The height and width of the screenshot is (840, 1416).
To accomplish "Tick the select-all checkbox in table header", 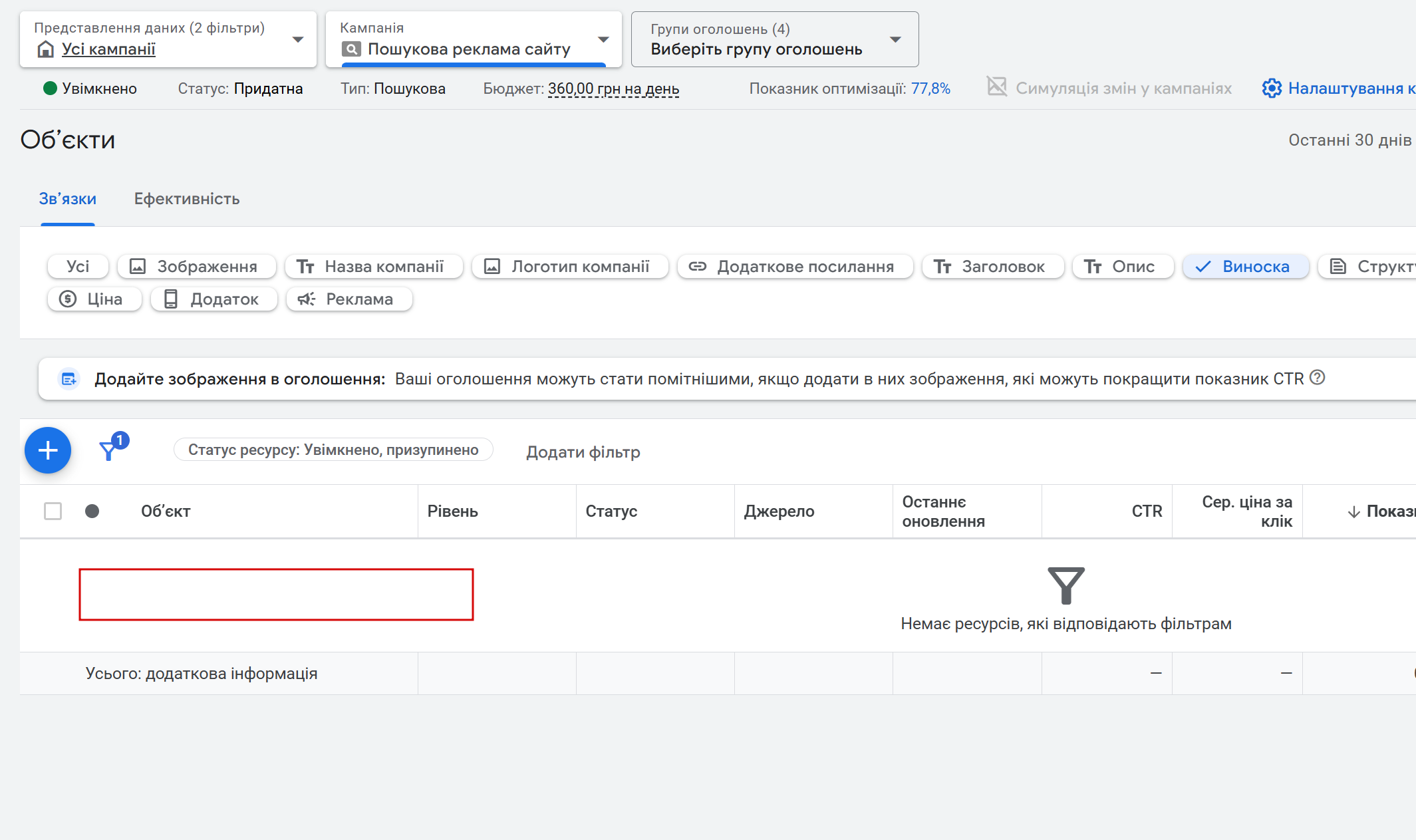I will (x=53, y=511).
